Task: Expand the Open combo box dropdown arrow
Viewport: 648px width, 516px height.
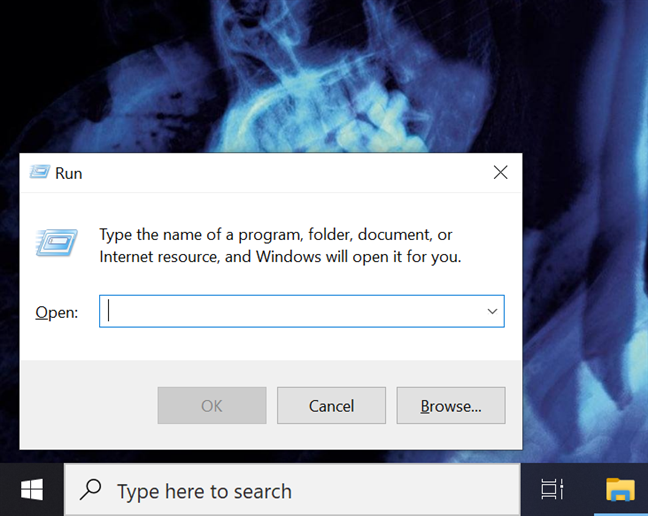Action: (492, 311)
